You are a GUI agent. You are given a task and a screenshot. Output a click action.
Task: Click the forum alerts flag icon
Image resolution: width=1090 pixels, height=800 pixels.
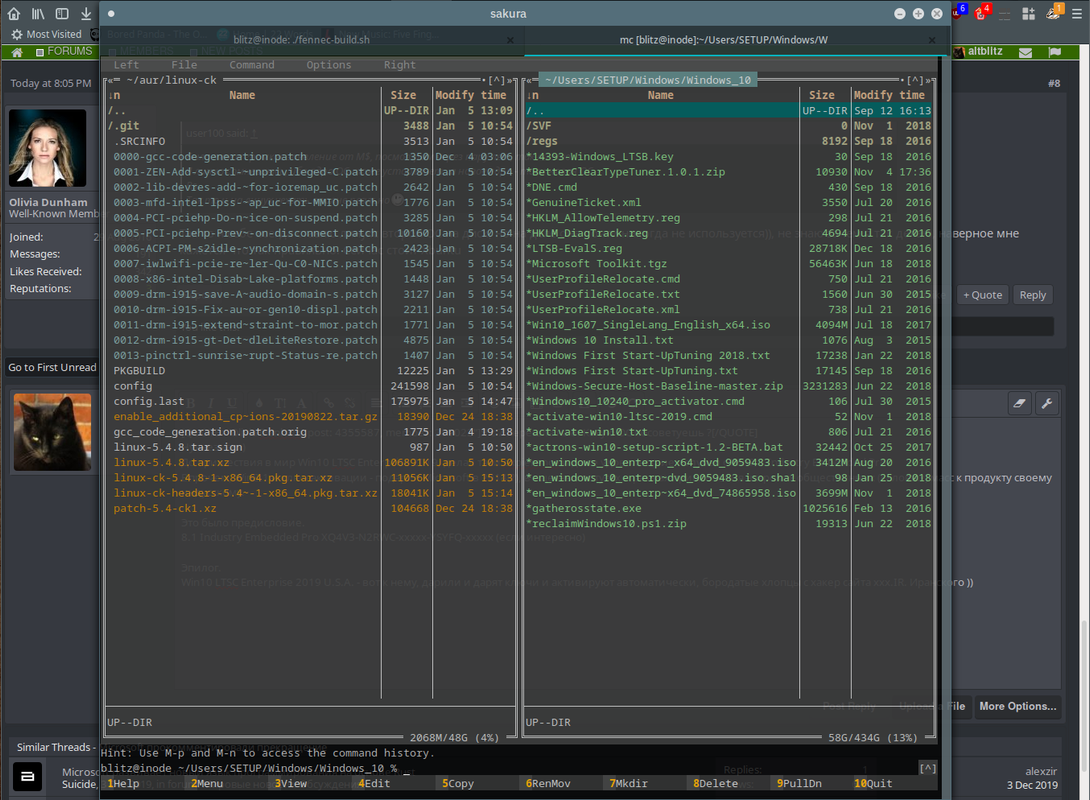[1055, 52]
